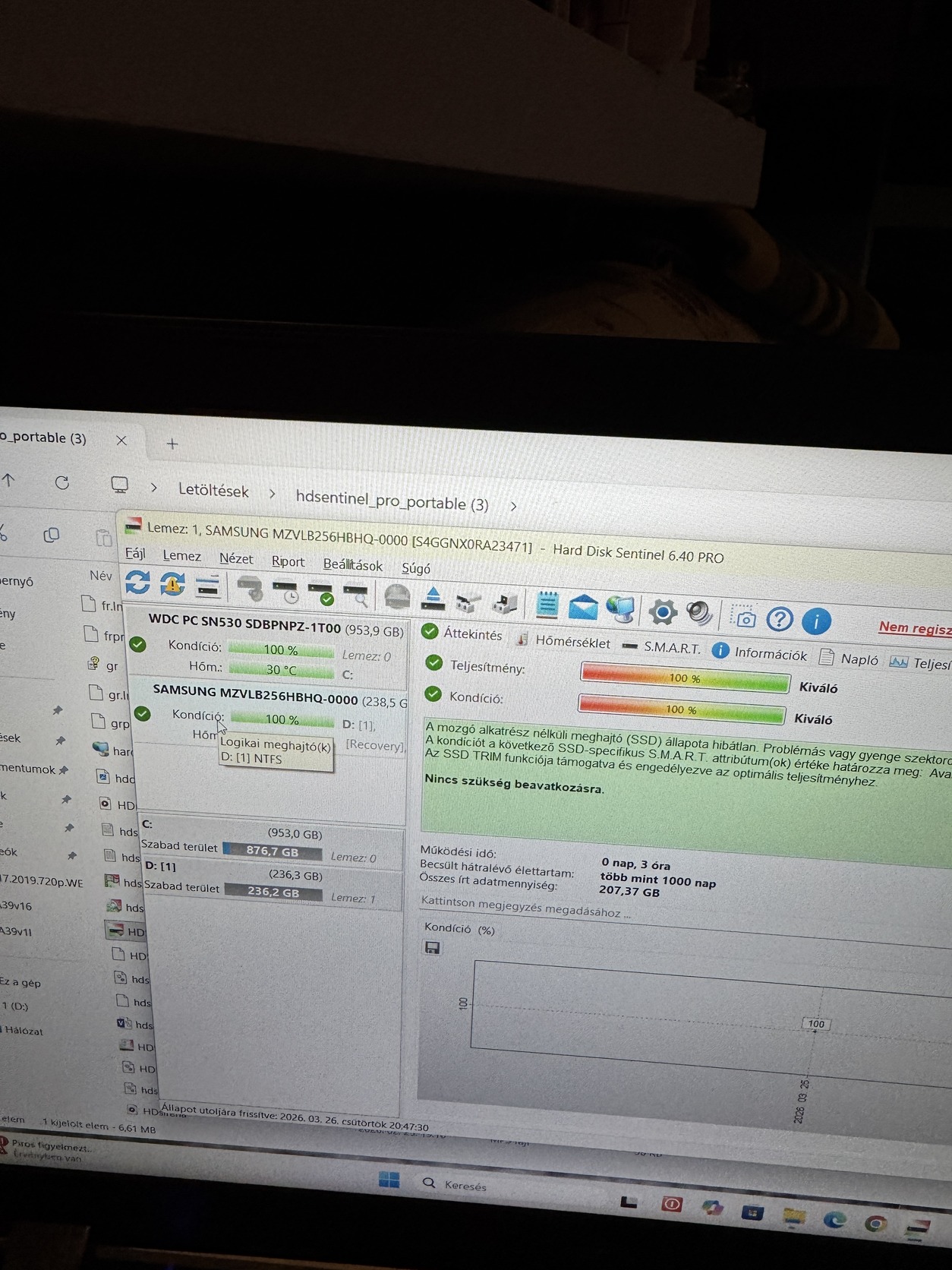Switch to the Napló tab
952x1270 pixels.
850,659
